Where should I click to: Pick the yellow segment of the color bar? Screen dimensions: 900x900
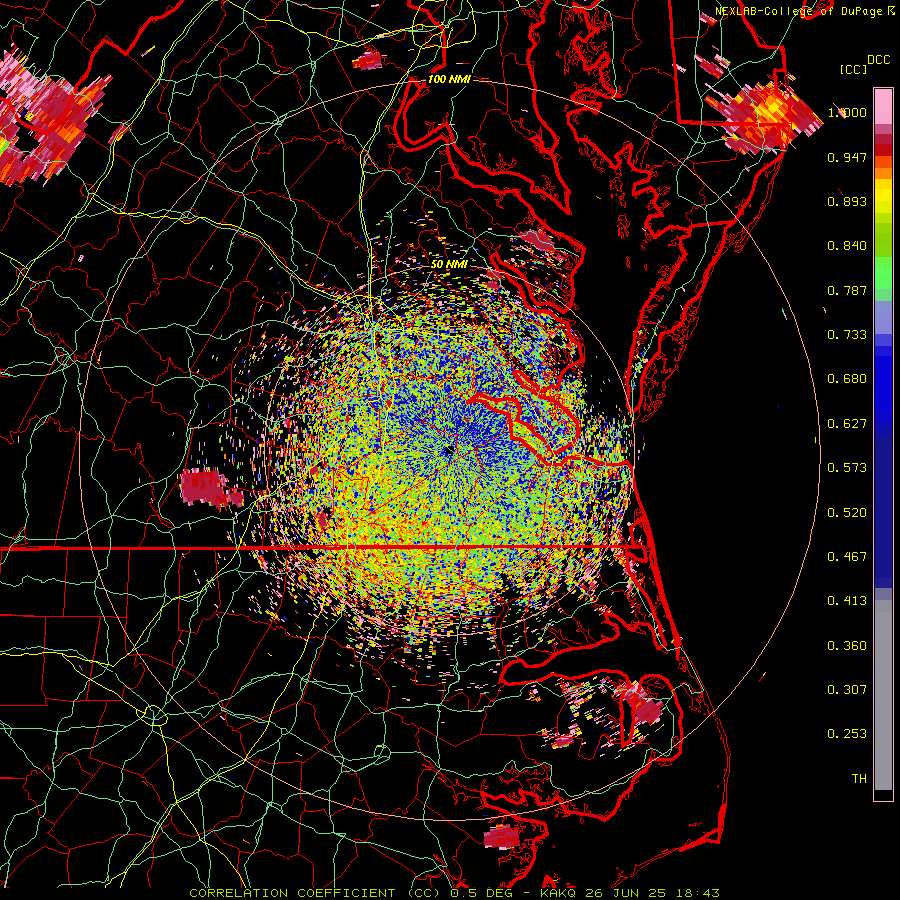883,197
